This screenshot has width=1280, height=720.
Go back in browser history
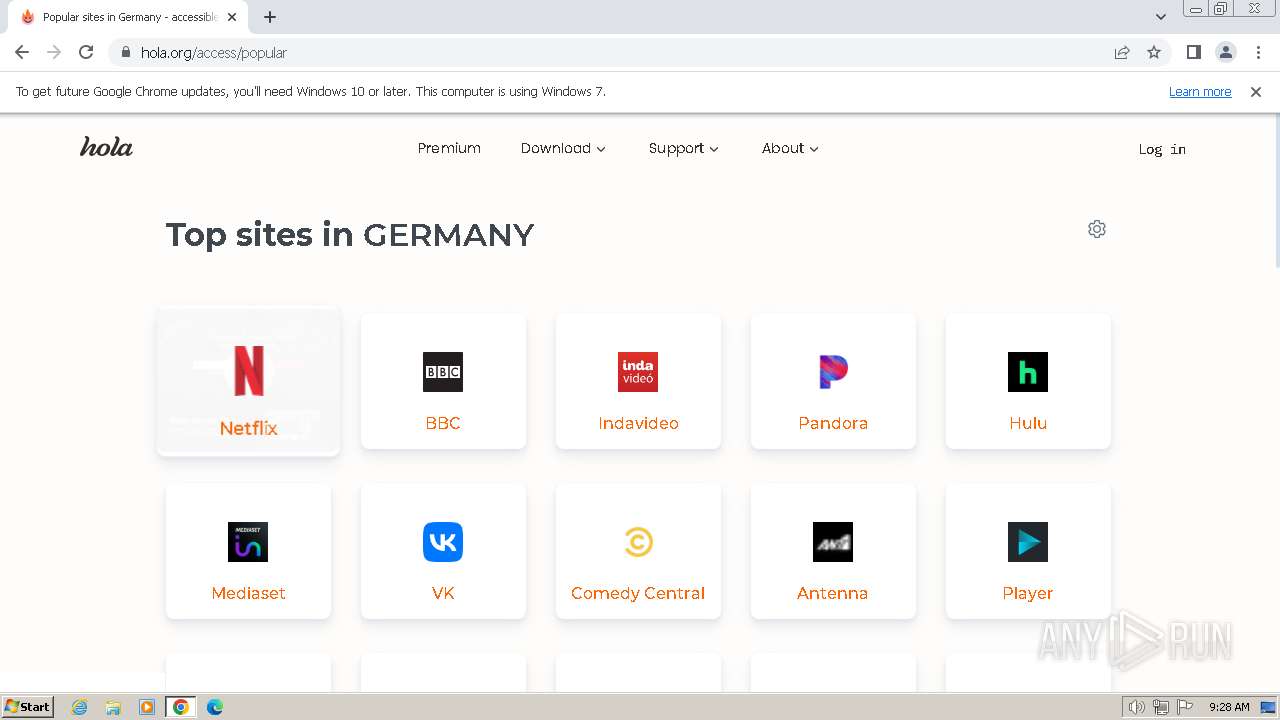[x=22, y=52]
